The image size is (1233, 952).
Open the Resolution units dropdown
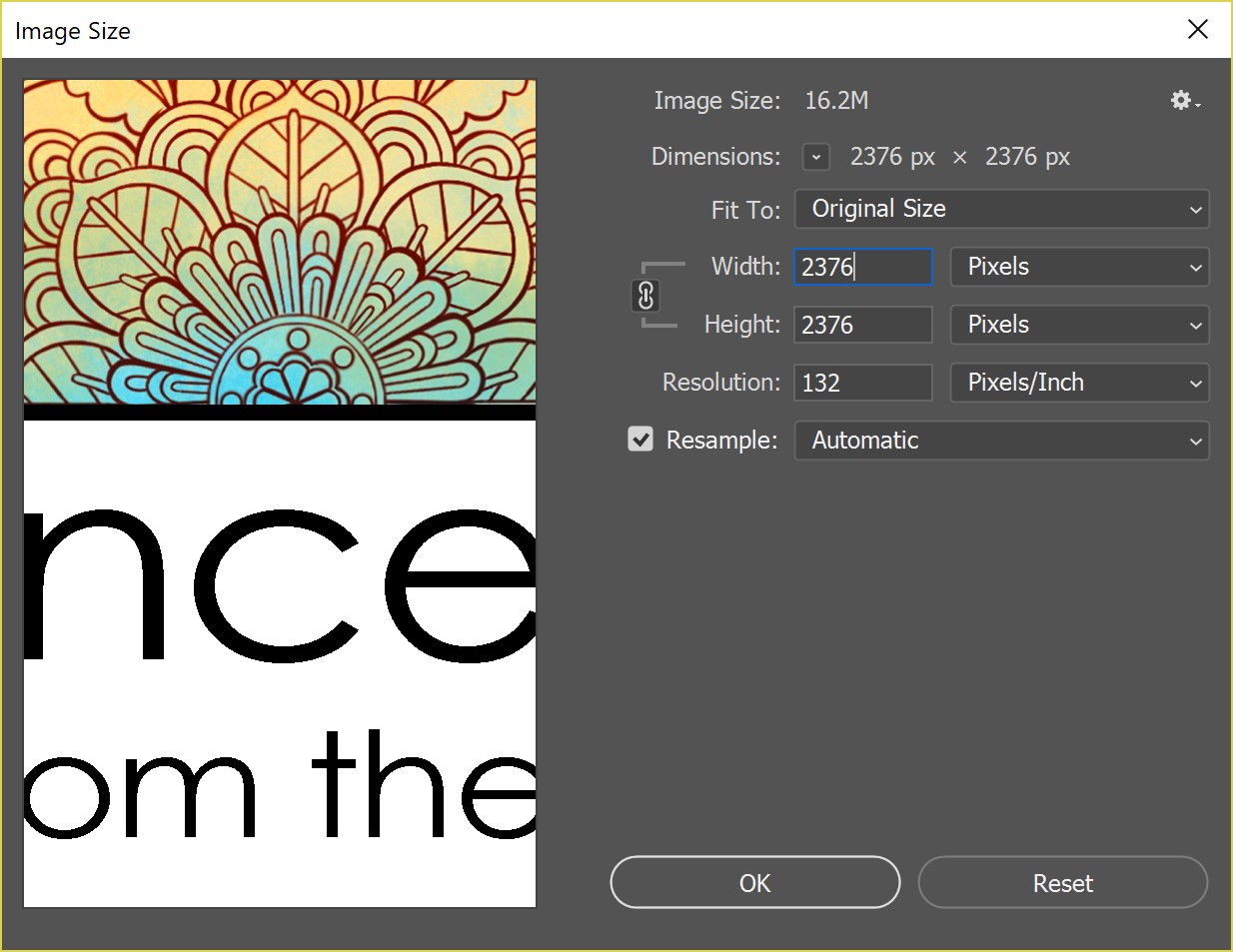pyautogui.click(x=1079, y=383)
